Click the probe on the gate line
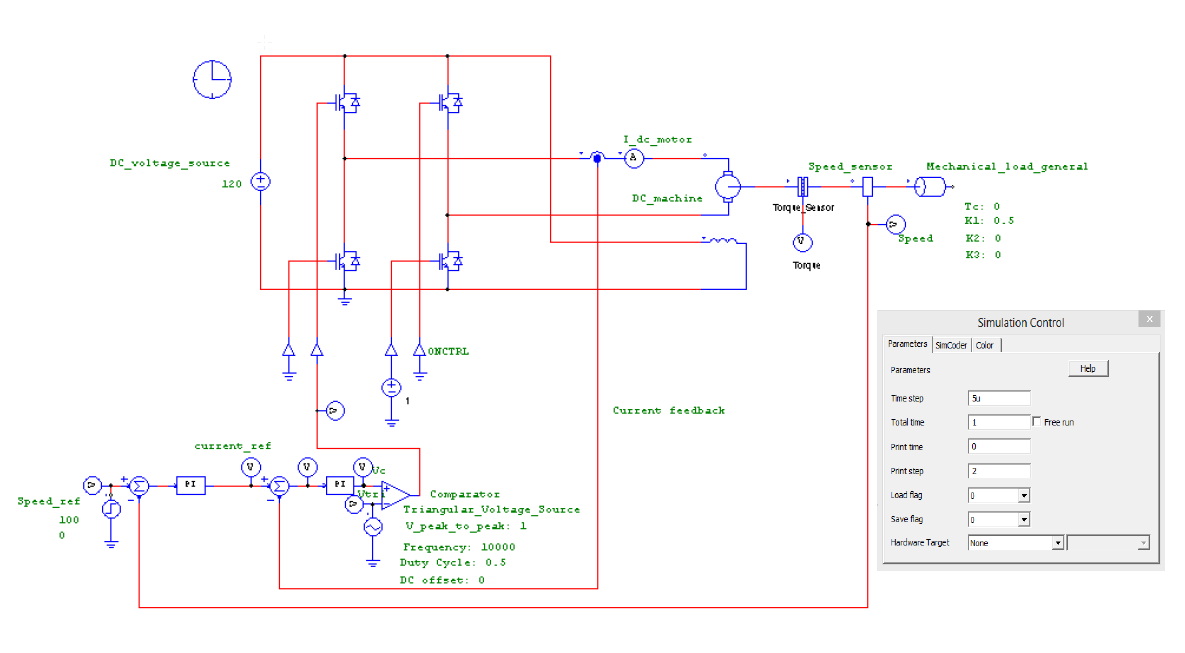Image resolution: width=1185 pixels, height=653 pixels. pos(335,410)
